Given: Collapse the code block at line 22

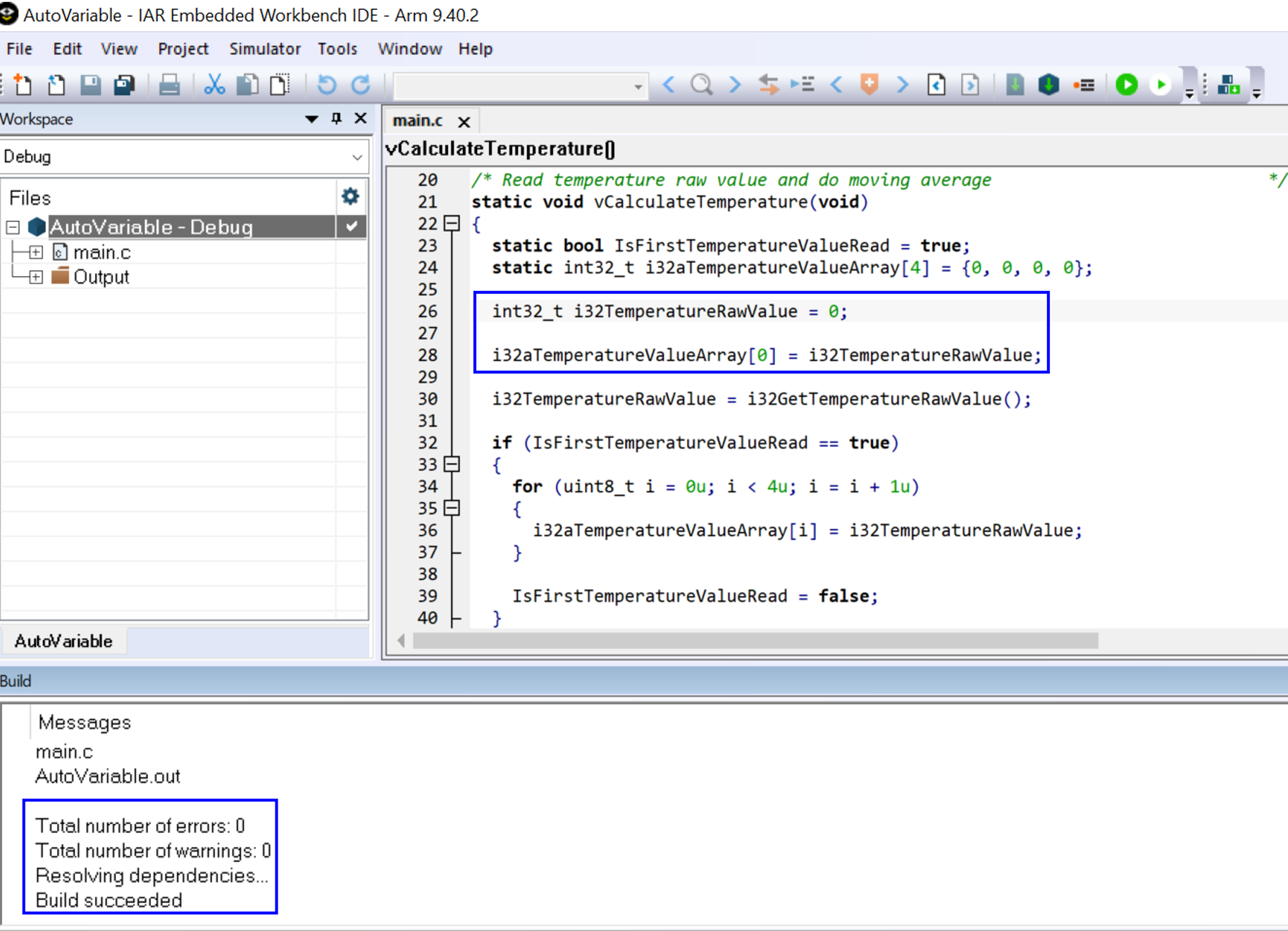Looking at the screenshot, I should (450, 224).
